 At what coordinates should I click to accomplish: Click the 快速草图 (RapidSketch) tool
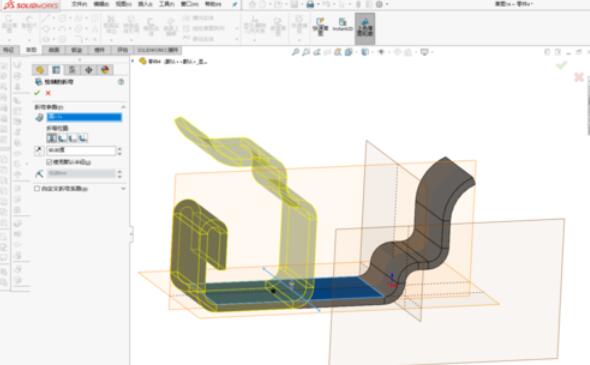(321, 28)
